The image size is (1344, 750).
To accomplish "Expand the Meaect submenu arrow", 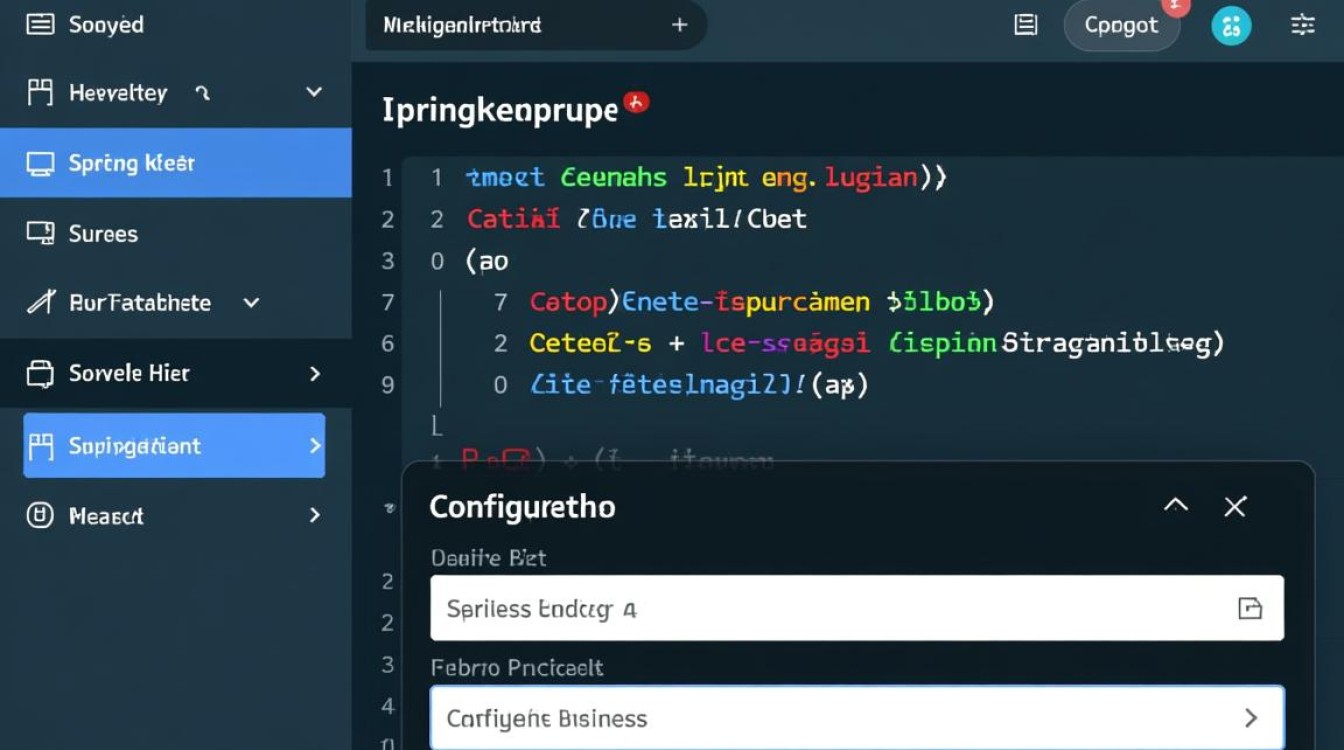I will coord(315,516).
